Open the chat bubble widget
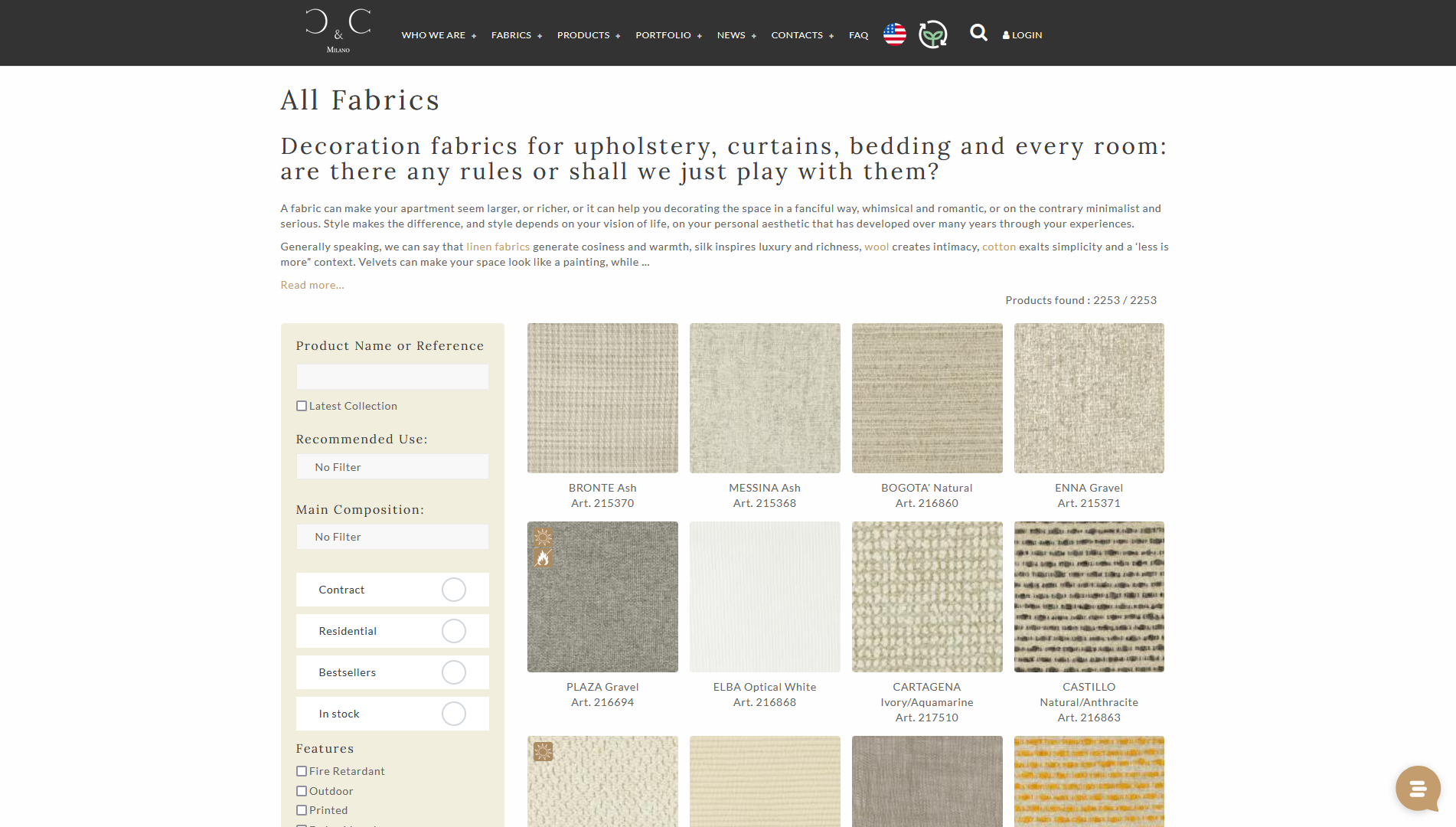This screenshot has width=1456, height=827. coord(1418,788)
